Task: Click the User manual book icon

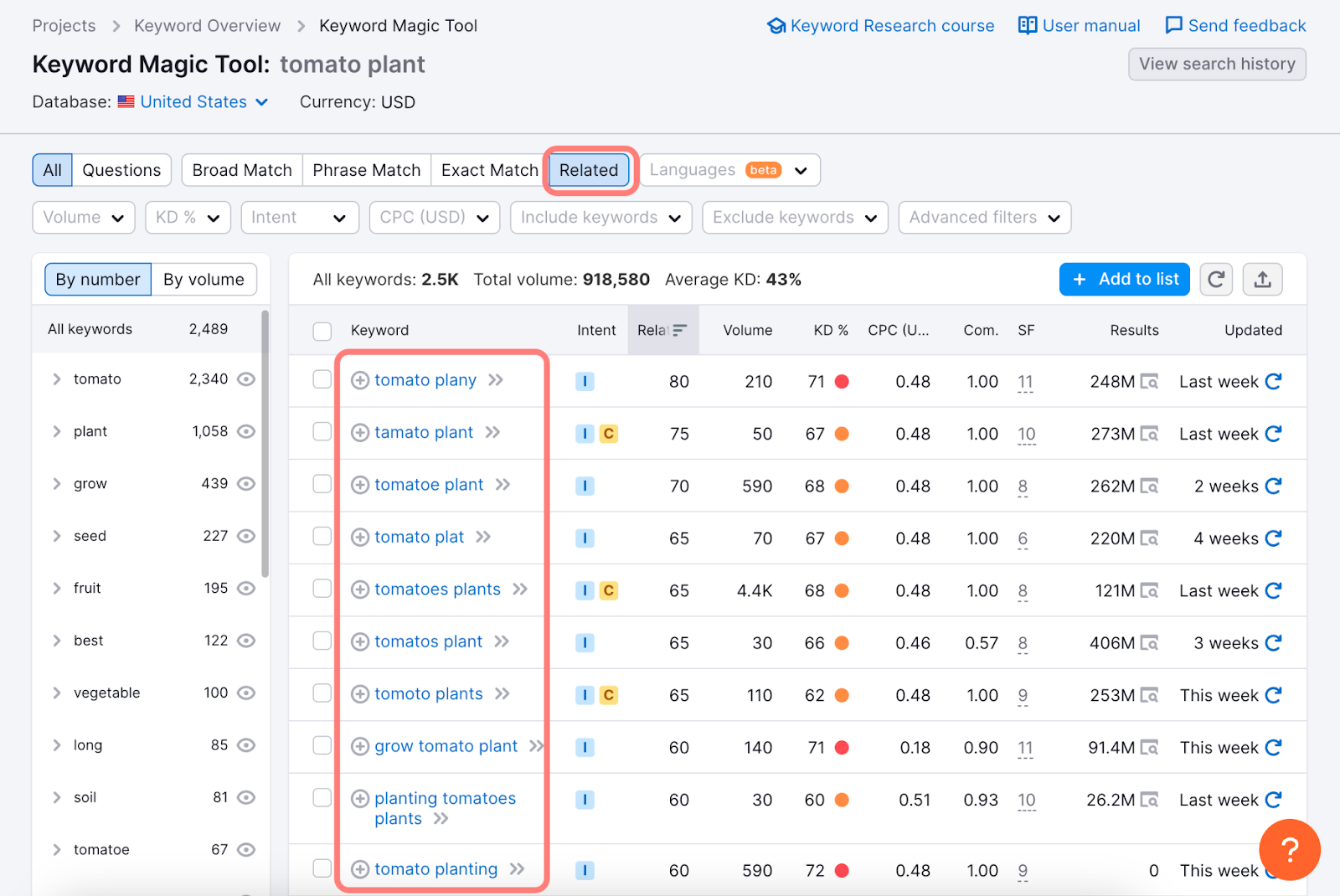Action: coord(1028,25)
